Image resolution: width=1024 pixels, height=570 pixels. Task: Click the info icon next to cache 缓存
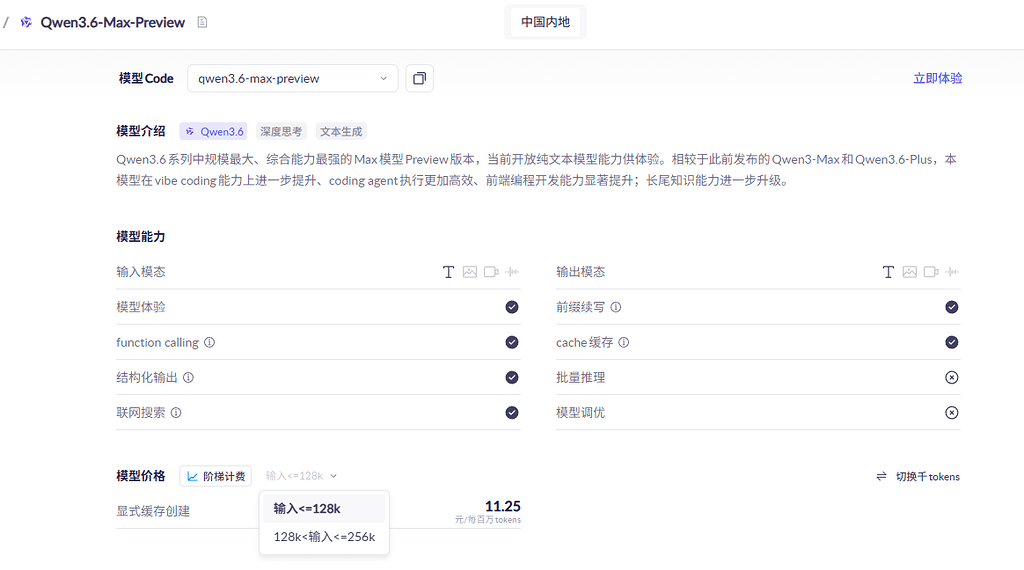point(624,342)
